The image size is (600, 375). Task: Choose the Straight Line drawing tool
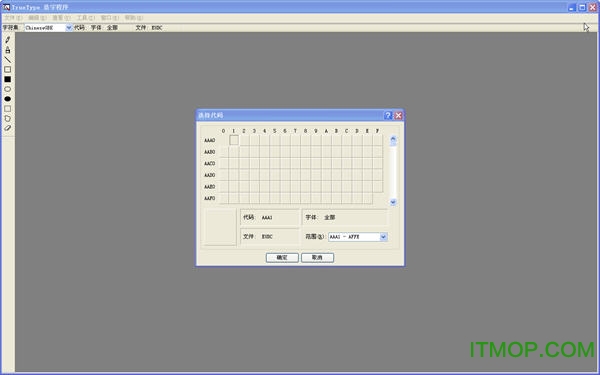pos(7,60)
